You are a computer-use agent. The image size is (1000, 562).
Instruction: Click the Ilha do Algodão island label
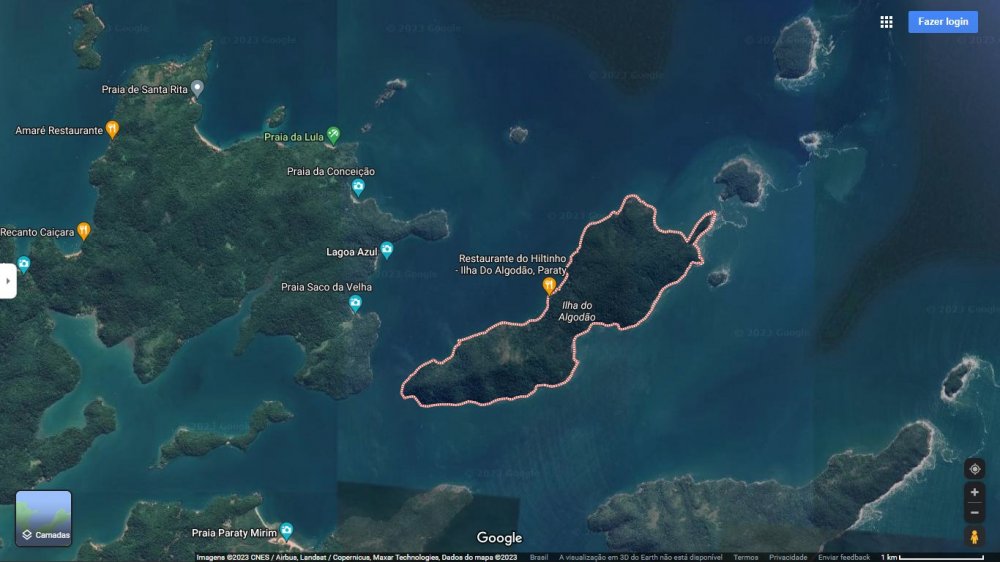[x=576, y=311]
